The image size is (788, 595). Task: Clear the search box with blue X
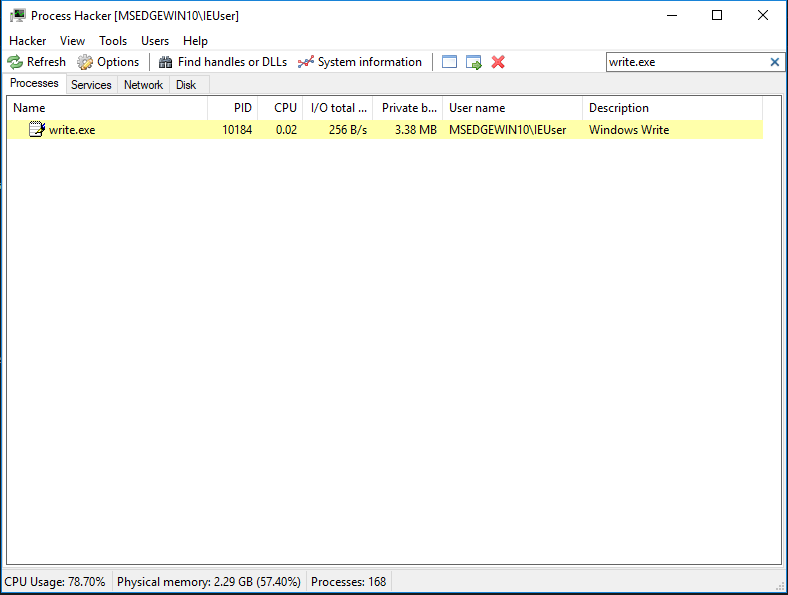pos(774,62)
